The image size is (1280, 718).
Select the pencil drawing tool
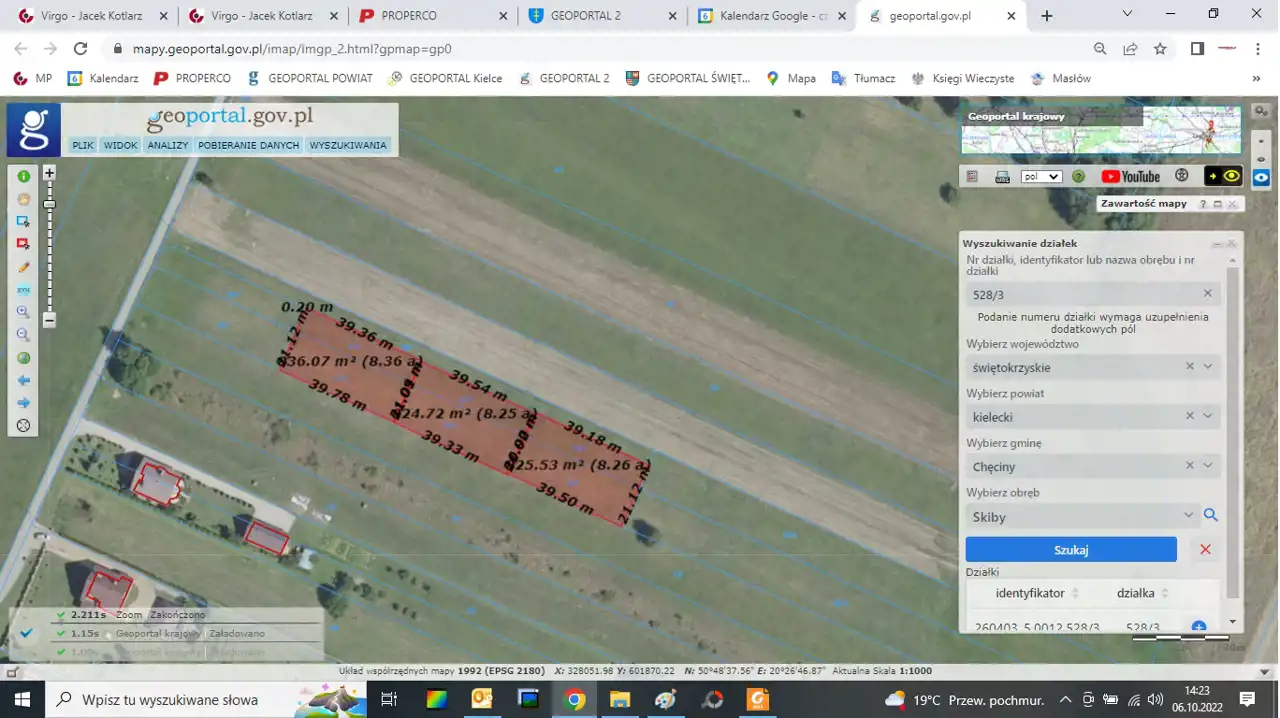pyautogui.click(x=23, y=267)
